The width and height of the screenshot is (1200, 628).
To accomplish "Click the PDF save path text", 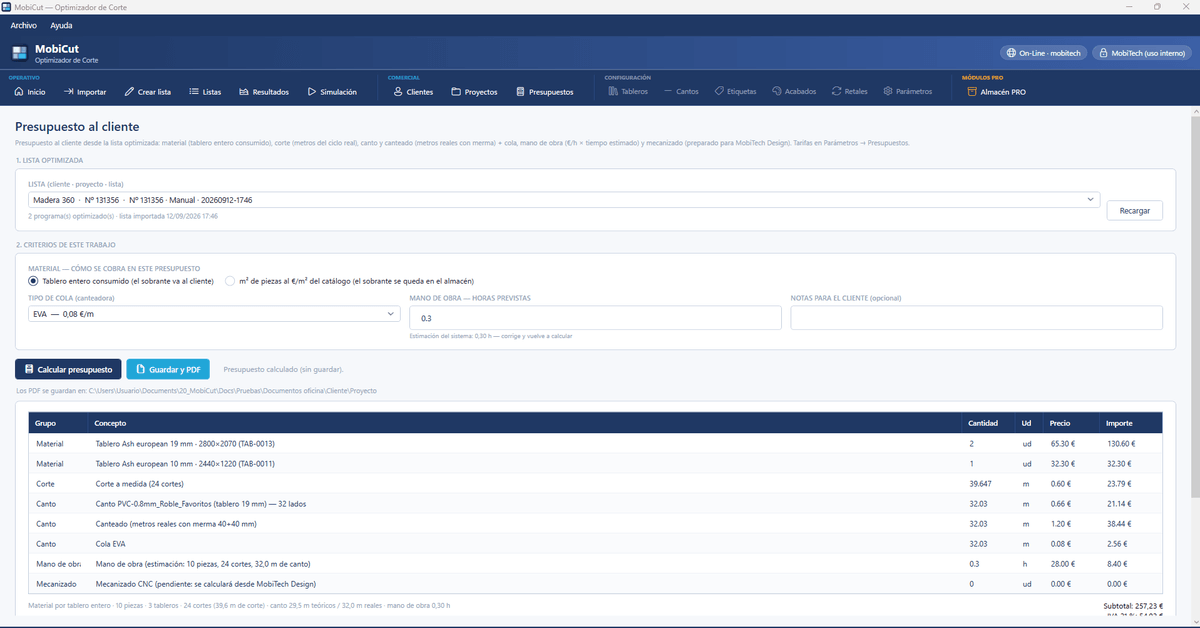I will pos(197,390).
